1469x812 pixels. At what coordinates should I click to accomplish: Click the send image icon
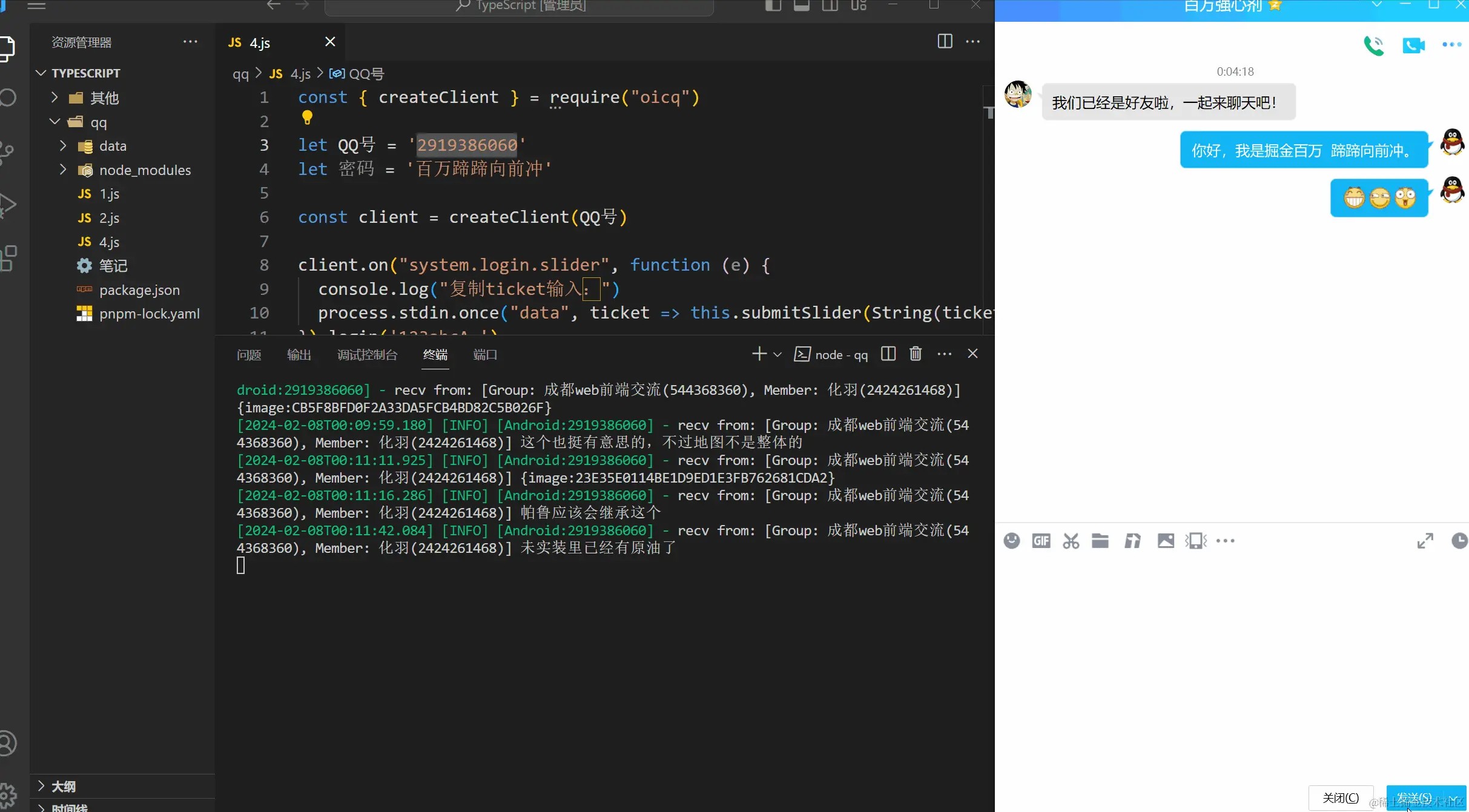(x=1166, y=541)
